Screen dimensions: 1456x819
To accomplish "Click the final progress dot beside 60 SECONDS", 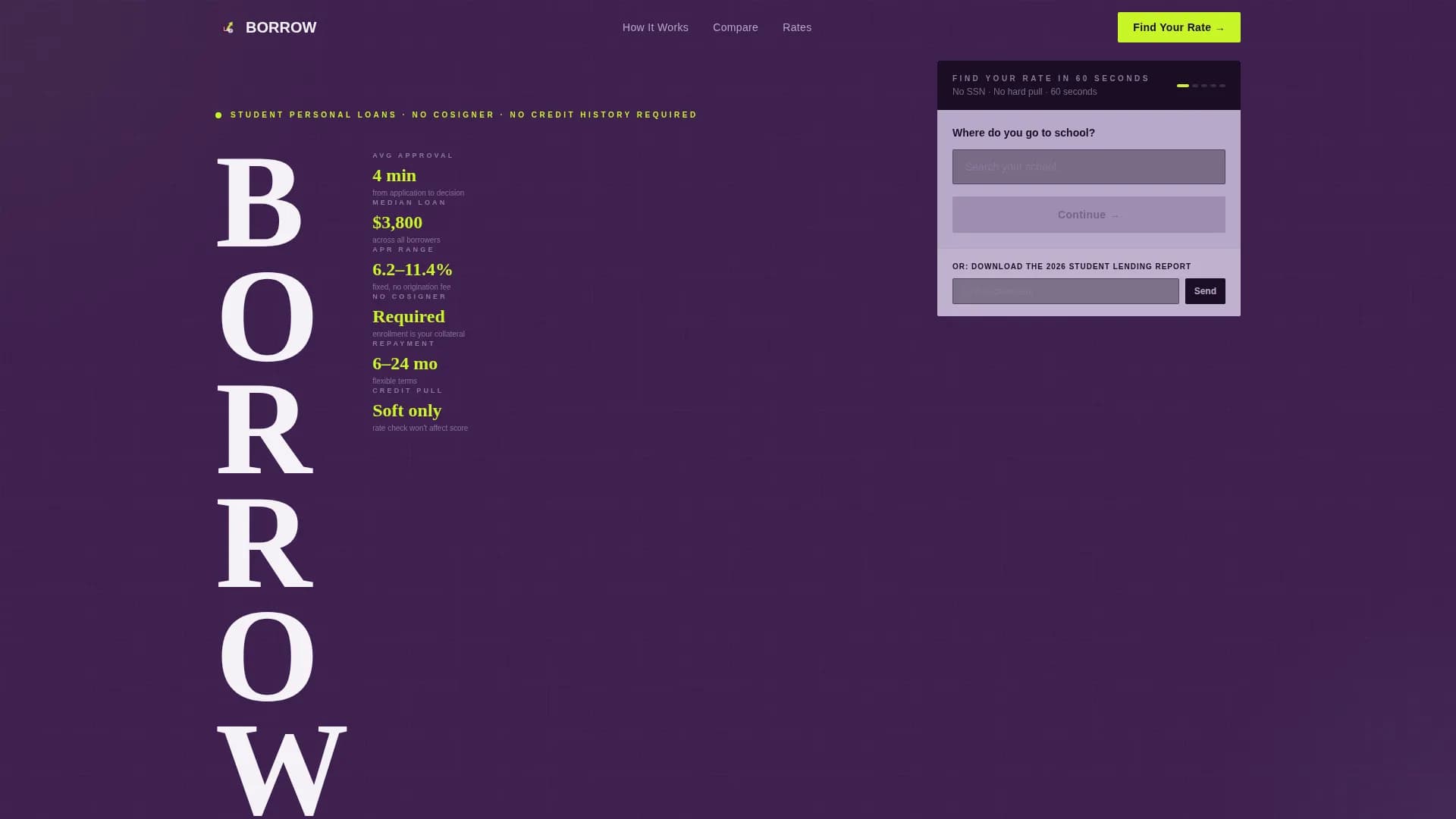I will click(x=1222, y=86).
